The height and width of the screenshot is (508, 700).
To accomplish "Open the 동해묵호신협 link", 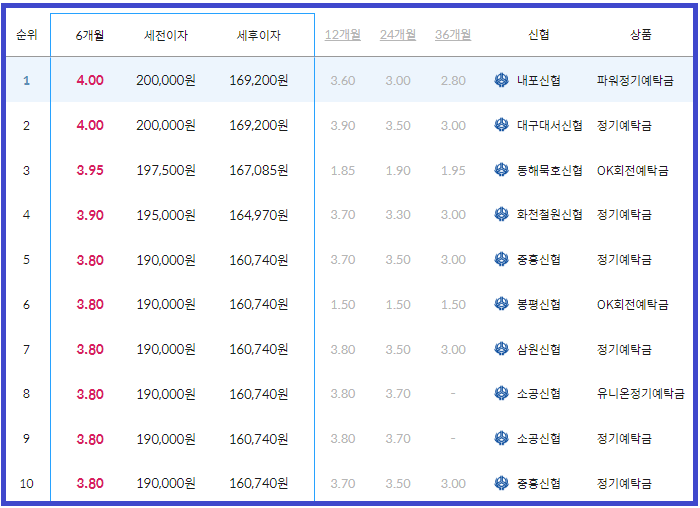I will [550, 170].
